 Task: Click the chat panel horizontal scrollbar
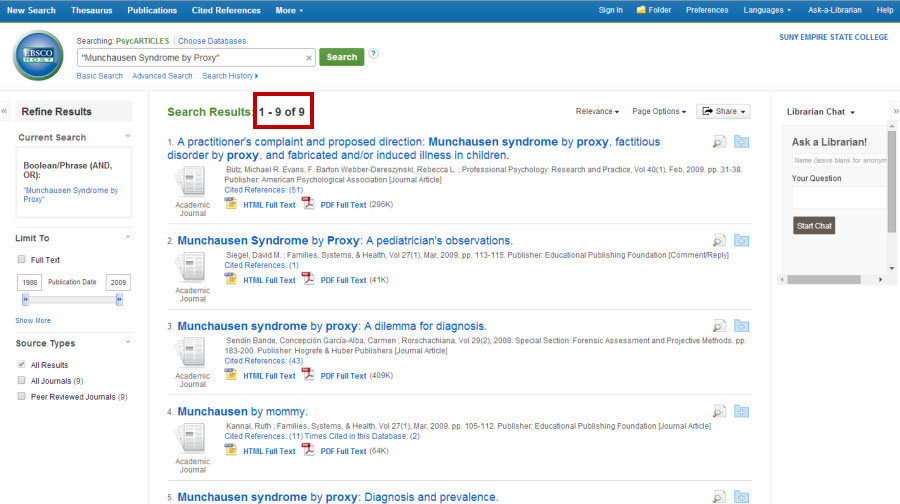(824, 280)
